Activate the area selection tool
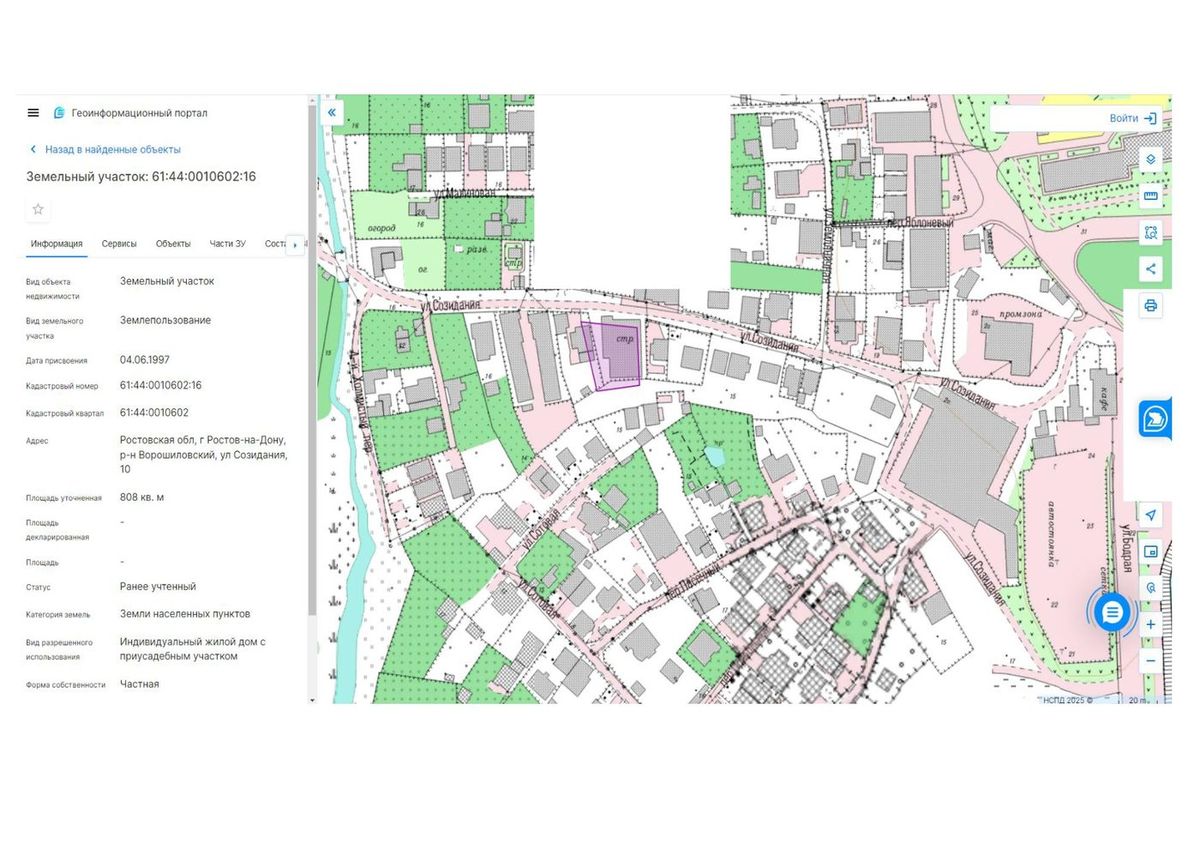 click(x=1151, y=232)
